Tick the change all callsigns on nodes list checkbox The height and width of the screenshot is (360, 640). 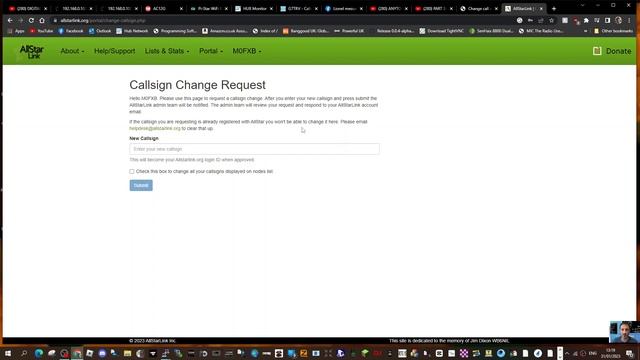(x=132, y=171)
